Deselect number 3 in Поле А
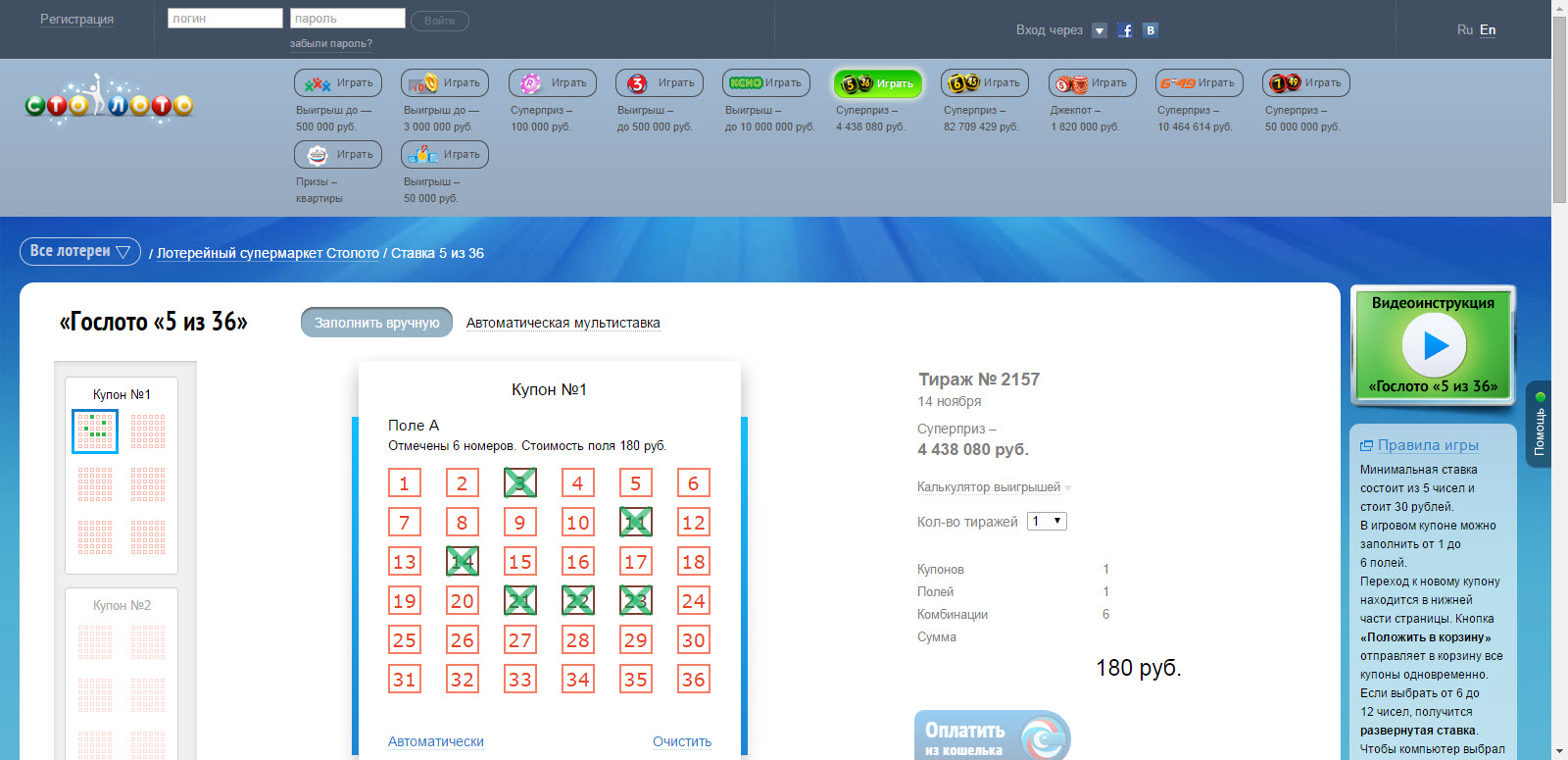This screenshot has width=1568, height=760. point(519,482)
